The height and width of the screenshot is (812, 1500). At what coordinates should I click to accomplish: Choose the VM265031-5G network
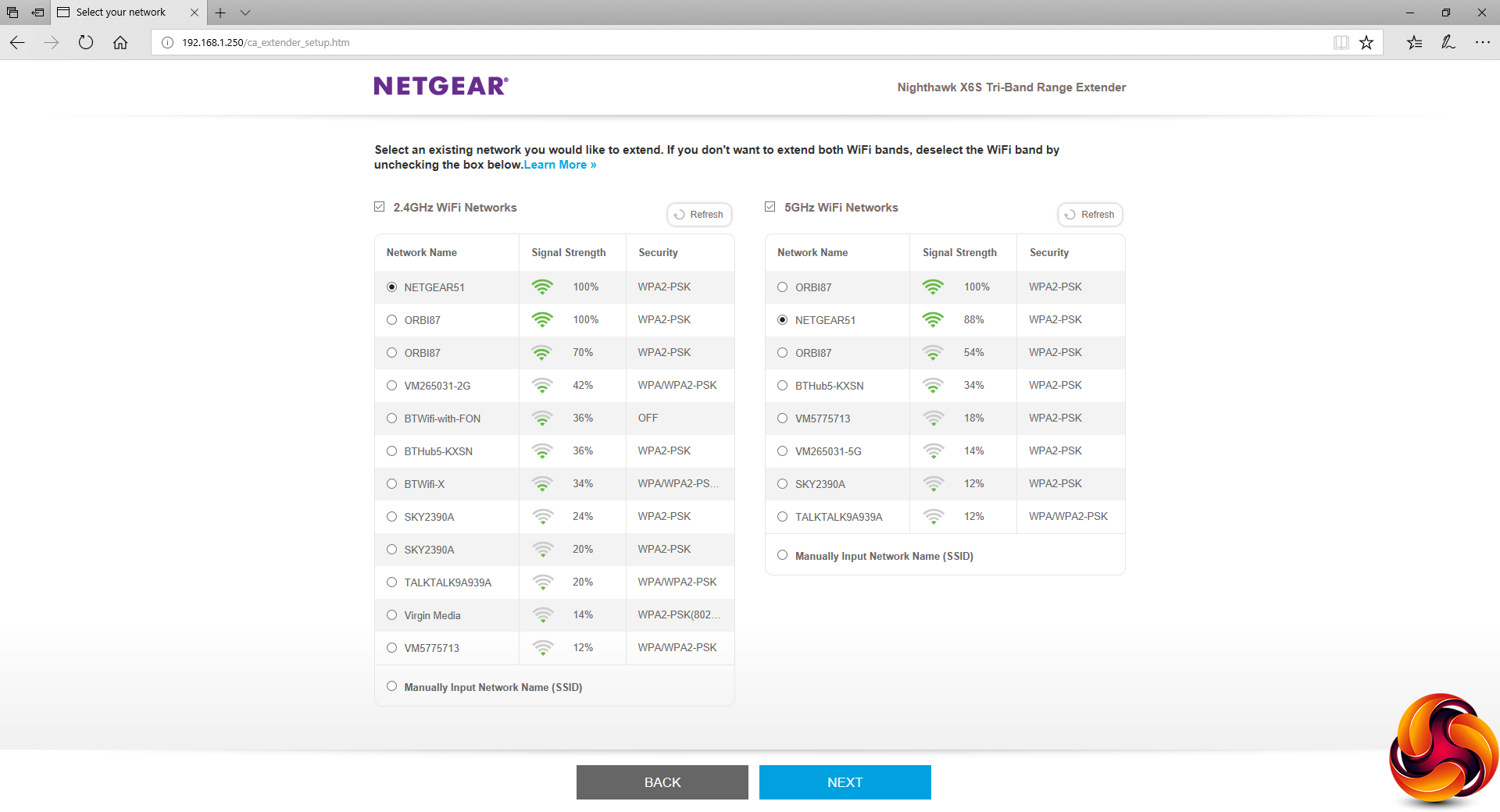pyautogui.click(x=783, y=451)
